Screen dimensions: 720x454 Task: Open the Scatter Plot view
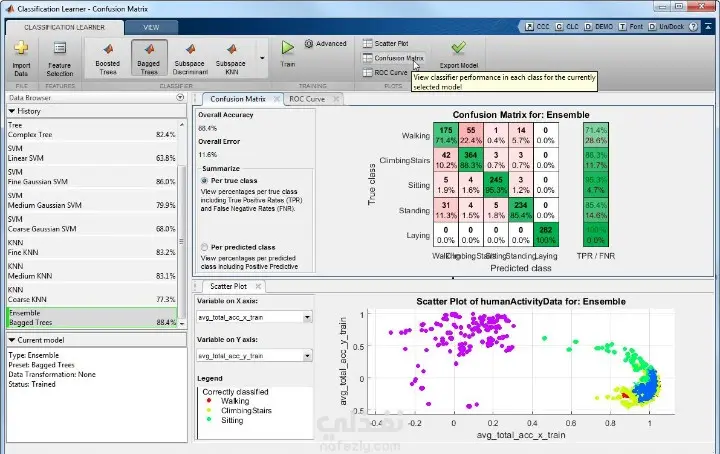point(386,43)
